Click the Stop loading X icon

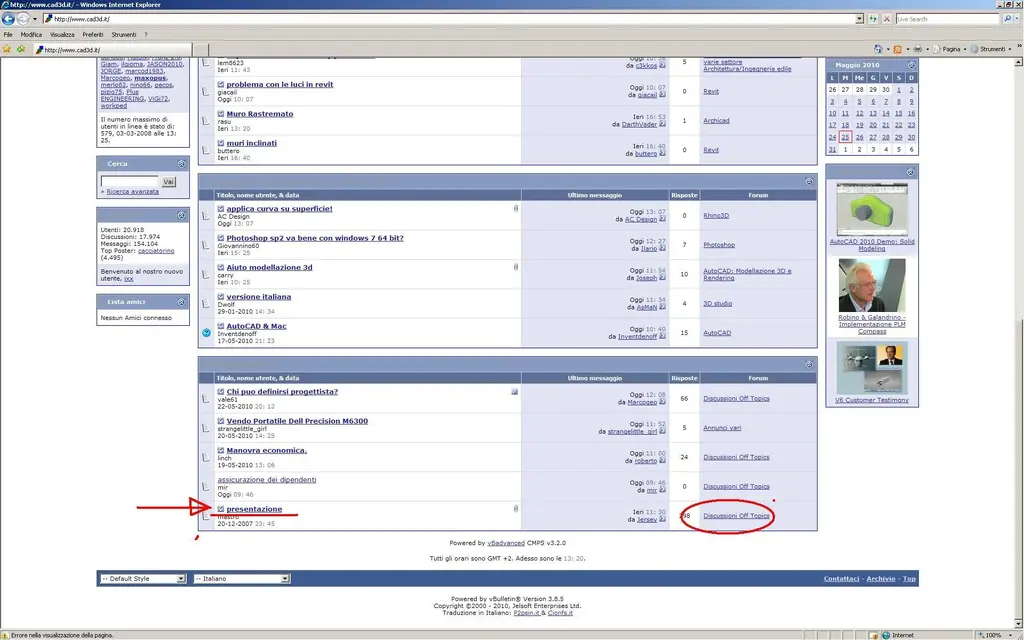click(886, 19)
